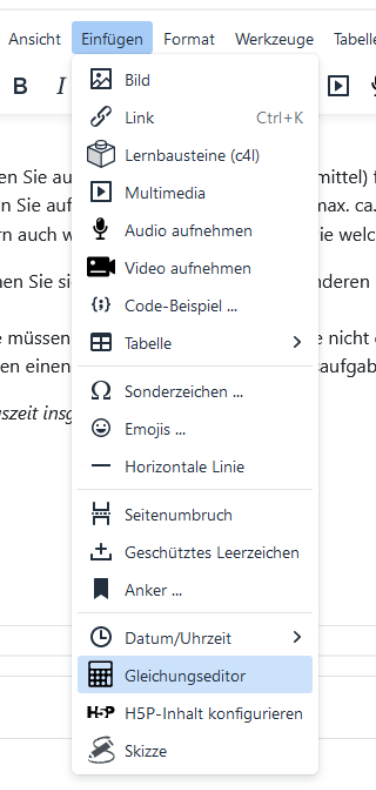
Task: Click the camera icon for Video aufnehmen
Action: coord(101,268)
